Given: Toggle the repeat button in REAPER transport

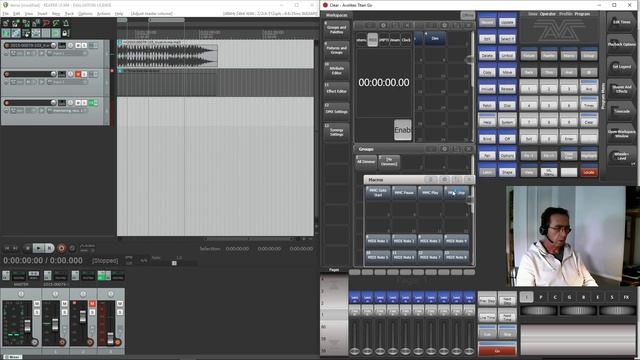Looking at the screenshot, I should click(x=72, y=248).
